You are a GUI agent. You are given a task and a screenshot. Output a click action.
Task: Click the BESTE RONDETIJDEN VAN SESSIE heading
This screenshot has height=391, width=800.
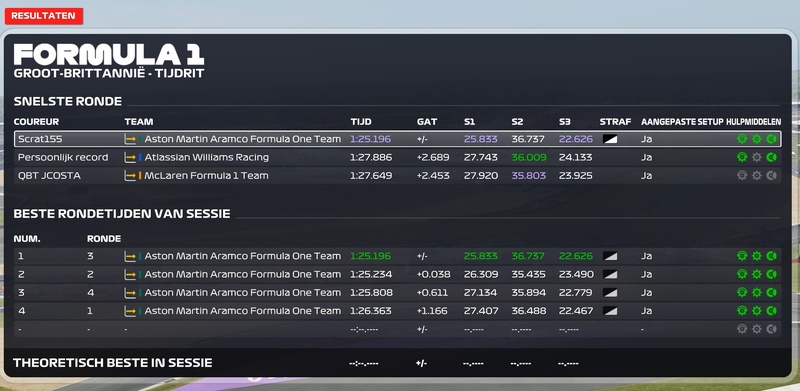[122, 213]
